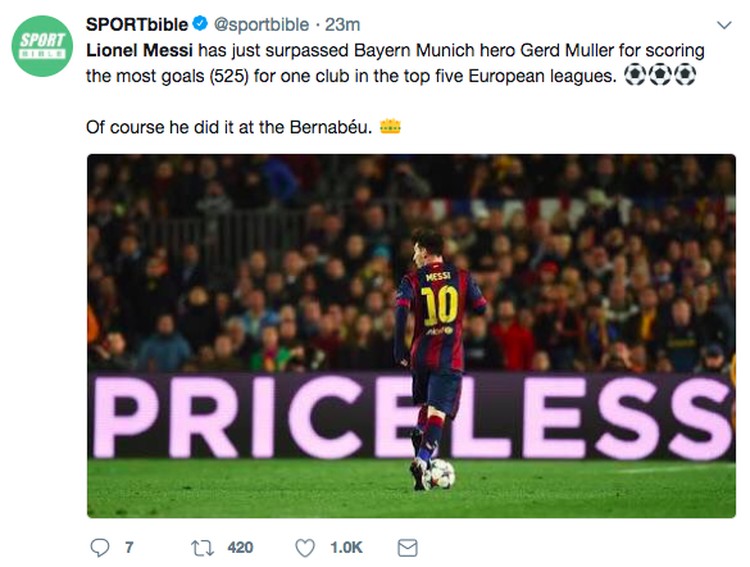Viewport: 750px width, 567px height.
Task: Like the tweet with heart icon
Action: click(x=305, y=548)
